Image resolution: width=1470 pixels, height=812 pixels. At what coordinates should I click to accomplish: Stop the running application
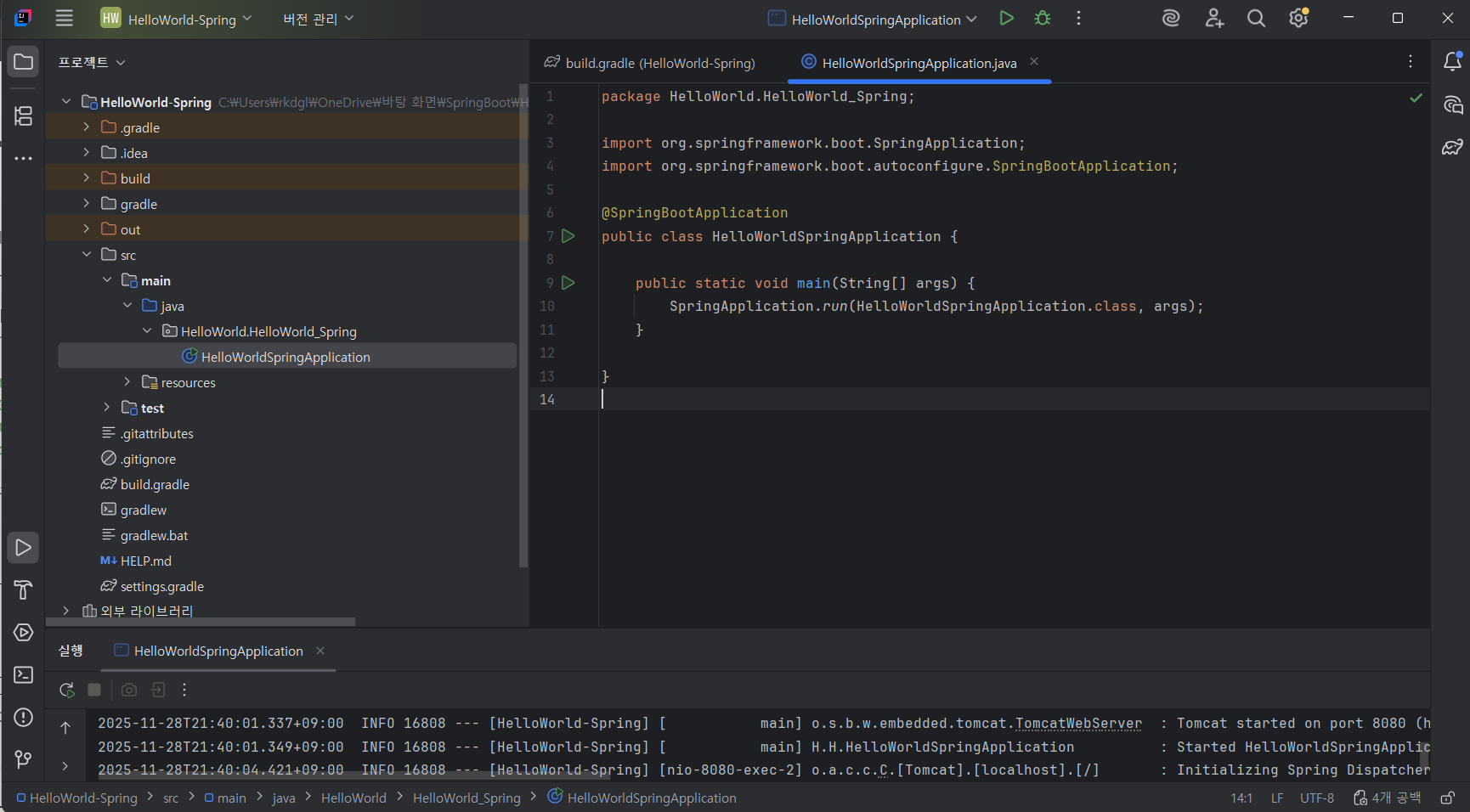94,690
